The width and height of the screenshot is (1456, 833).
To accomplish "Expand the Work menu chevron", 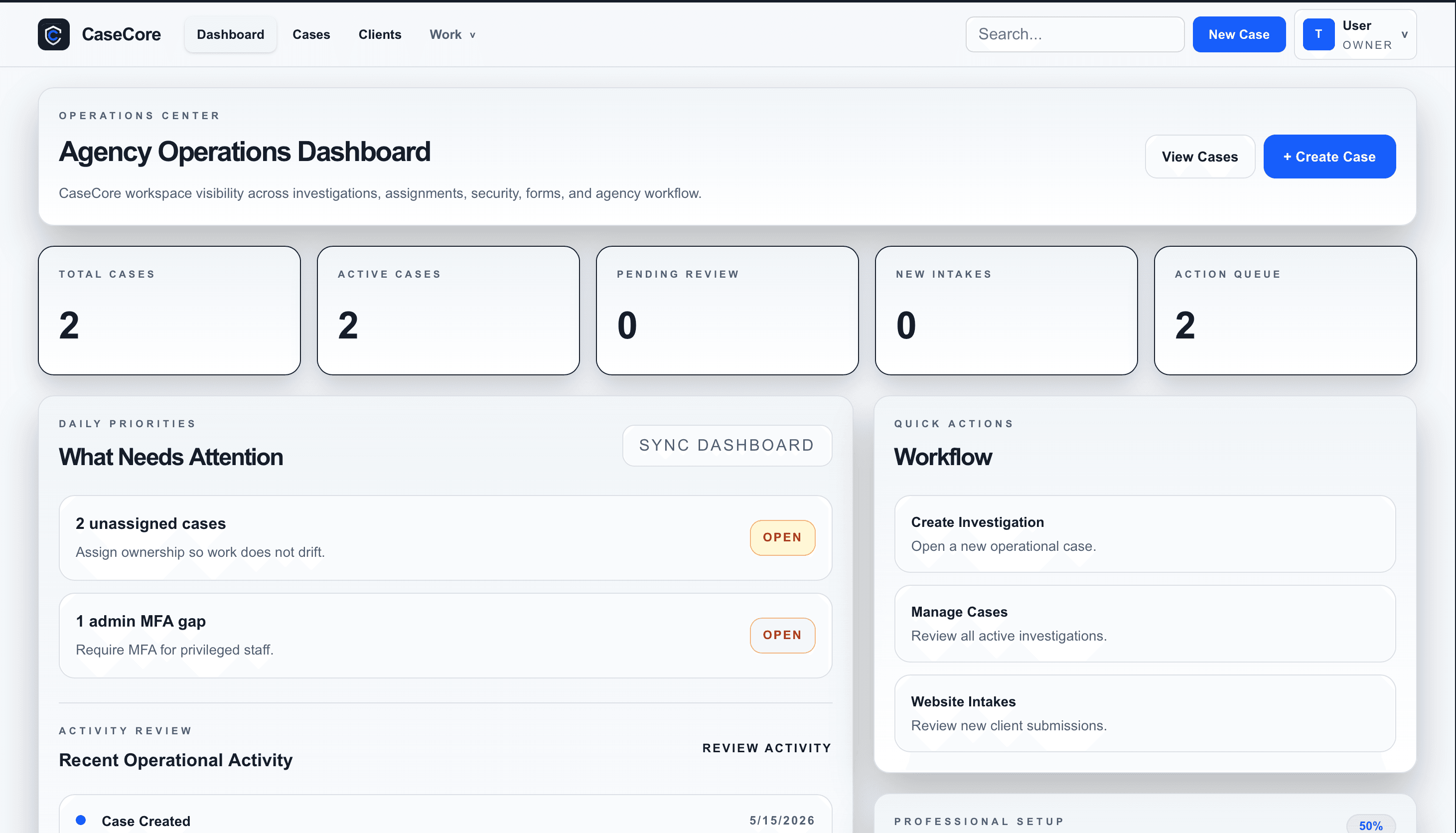I will [472, 35].
